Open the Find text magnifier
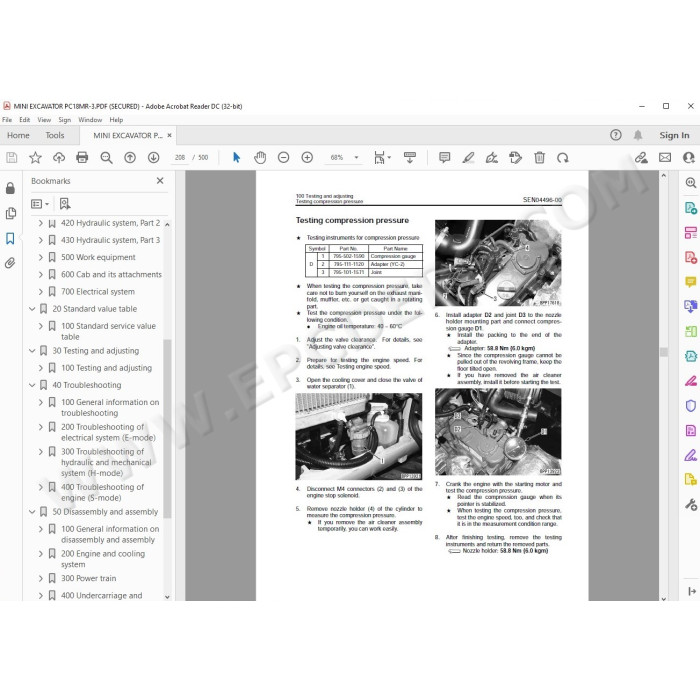This screenshot has width=700, height=700. 106,158
